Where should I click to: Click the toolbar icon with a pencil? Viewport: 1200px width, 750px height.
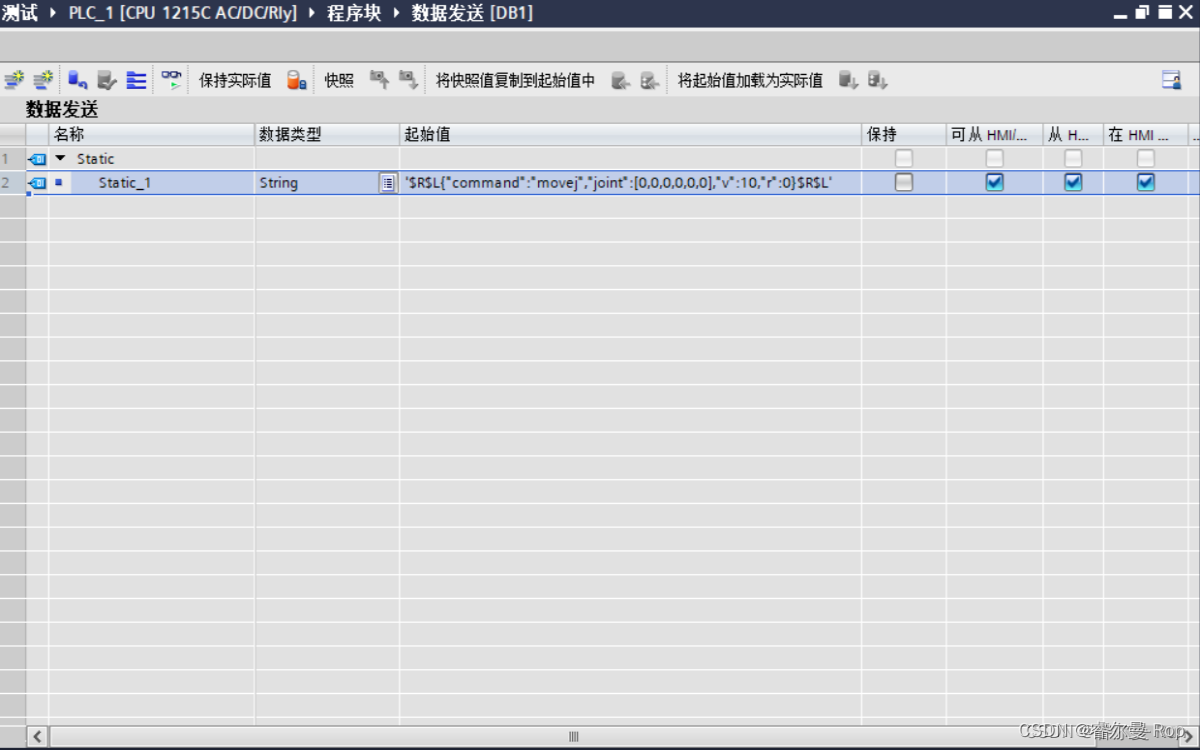(107, 80)
